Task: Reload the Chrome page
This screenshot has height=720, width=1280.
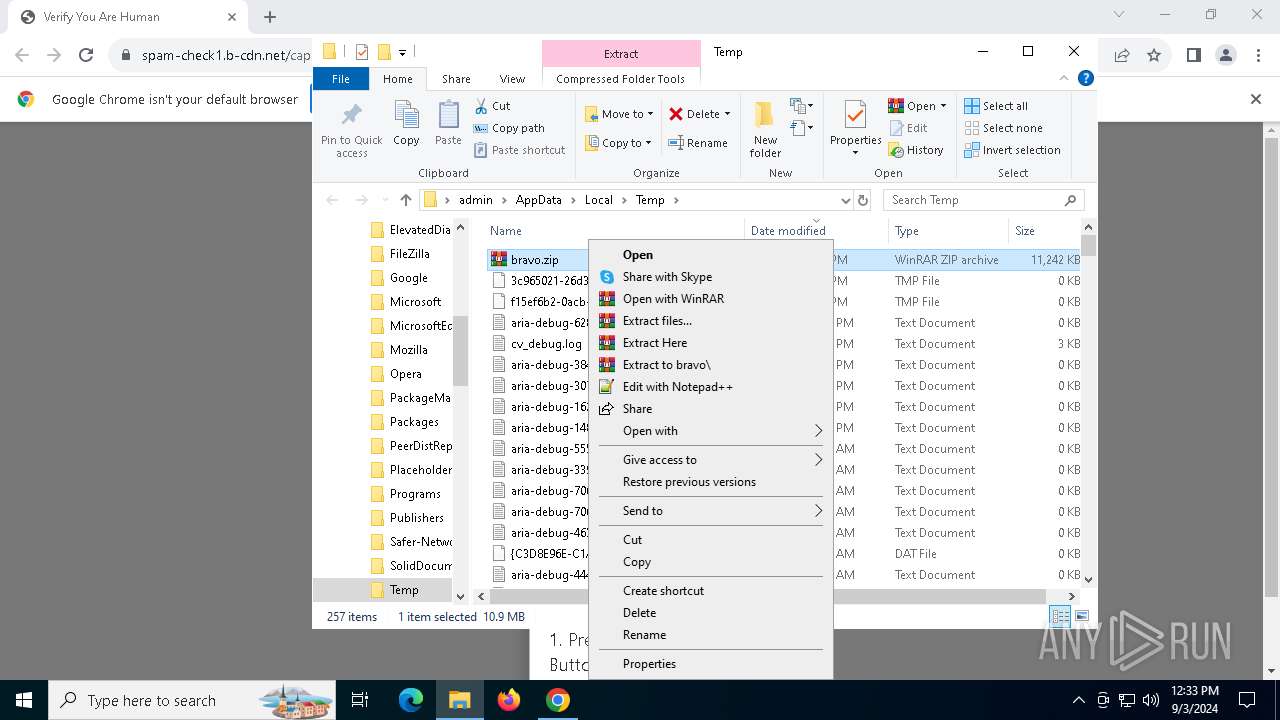Action: coord(86,56)
